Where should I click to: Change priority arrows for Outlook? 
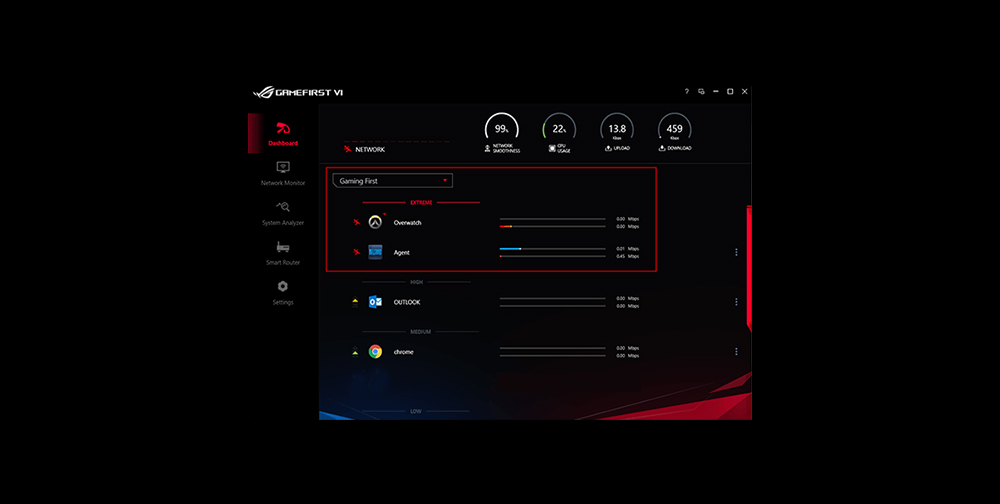[354, 302]
